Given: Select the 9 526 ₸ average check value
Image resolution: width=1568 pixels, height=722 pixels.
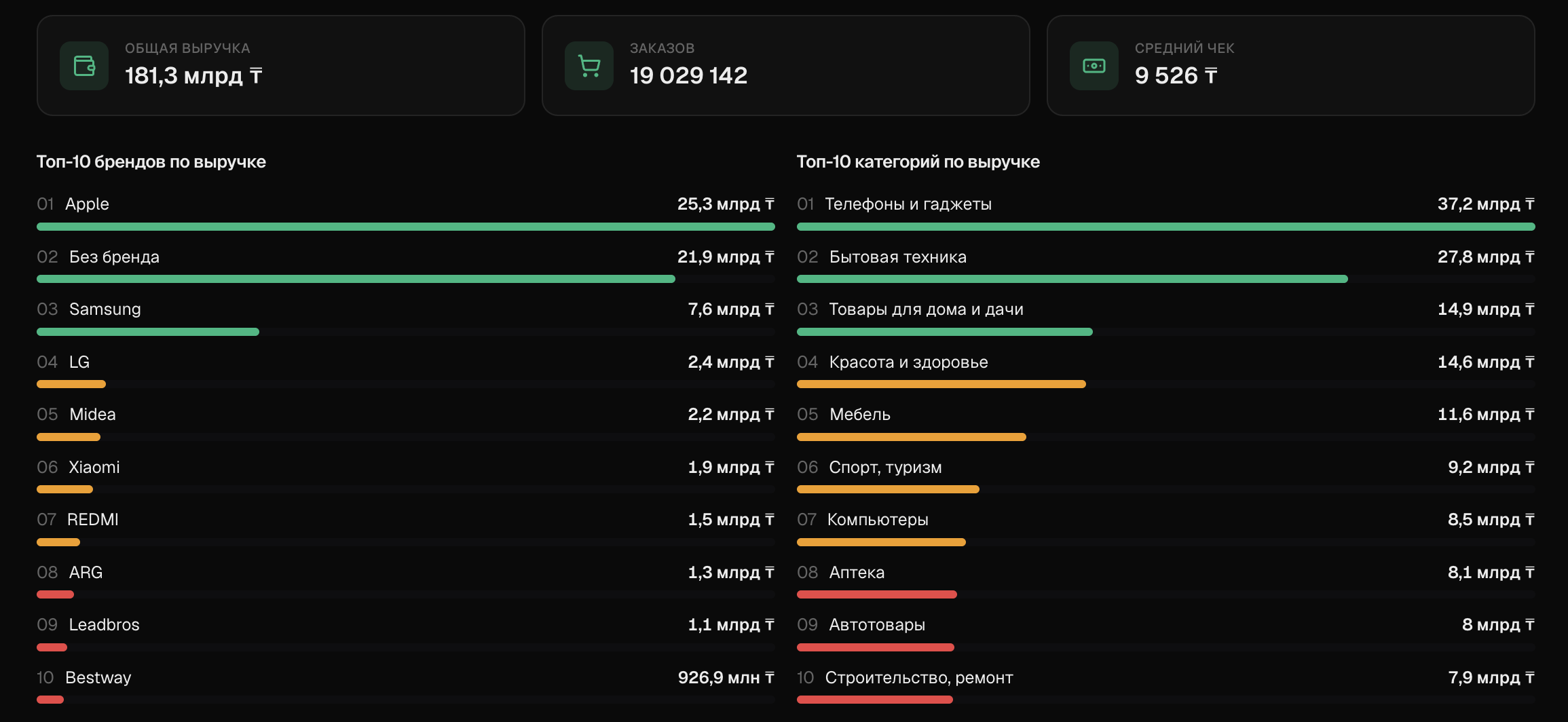Looking at the screenshot, I should 1176,75.
